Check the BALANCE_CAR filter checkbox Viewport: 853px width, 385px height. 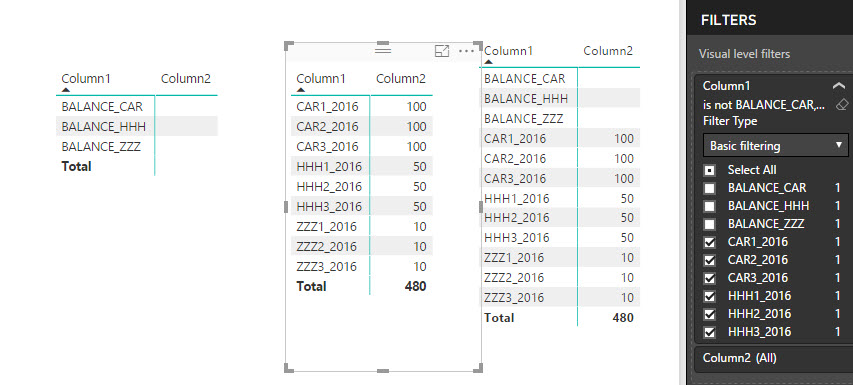pyautogui.click(x=709, y=188)
